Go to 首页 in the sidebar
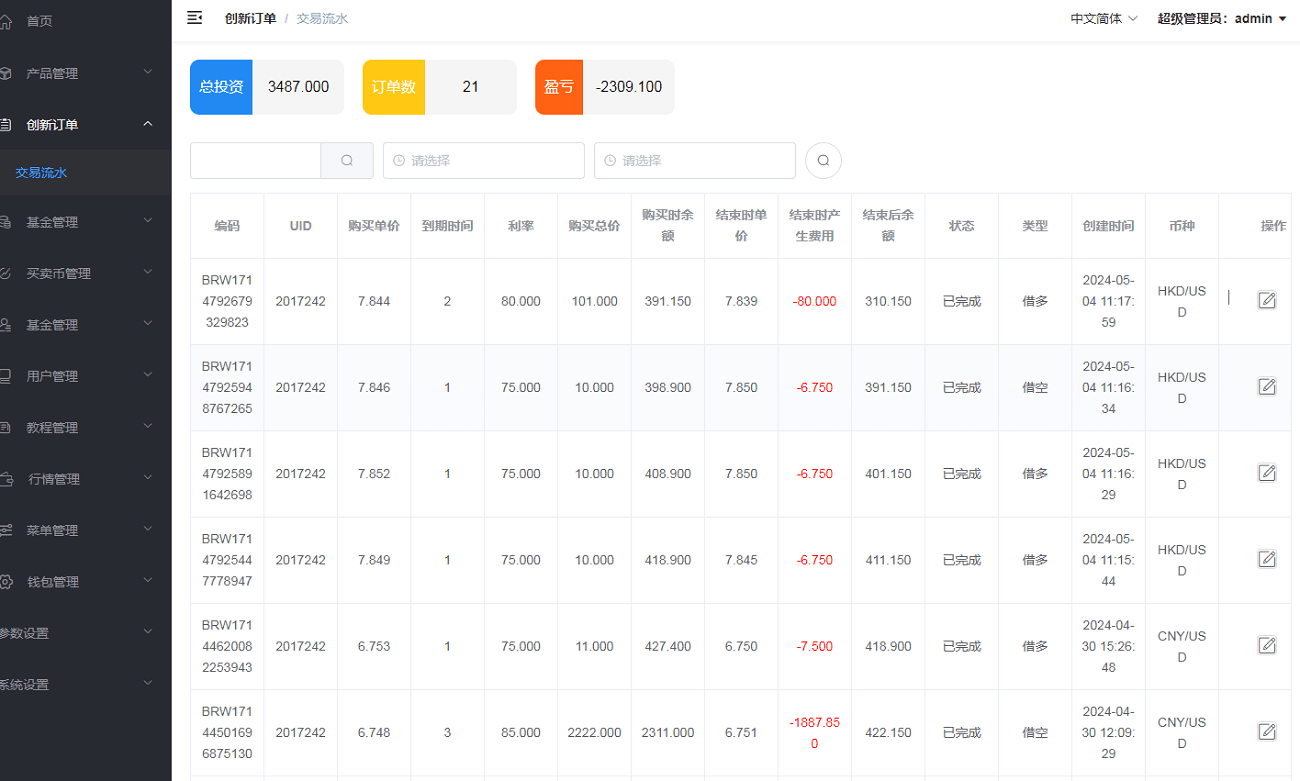The width and height of the screenshot is (1300, 781). (39, 21)
